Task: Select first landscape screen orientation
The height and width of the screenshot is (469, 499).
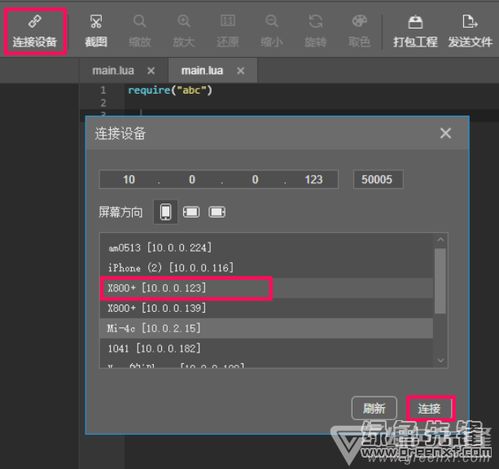Action: [x=191, y=212]
